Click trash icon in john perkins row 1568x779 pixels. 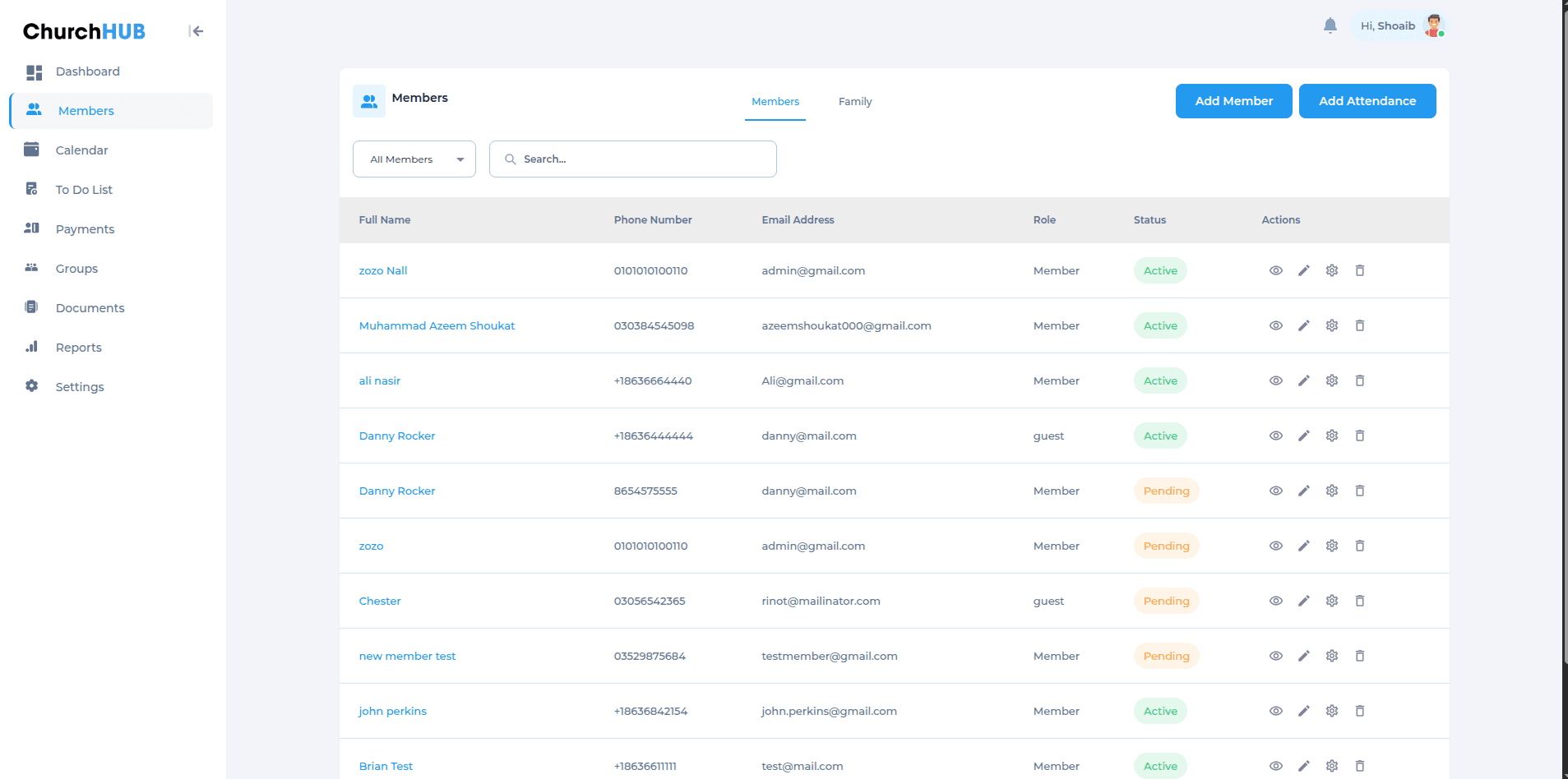[x=1359, y=711]
